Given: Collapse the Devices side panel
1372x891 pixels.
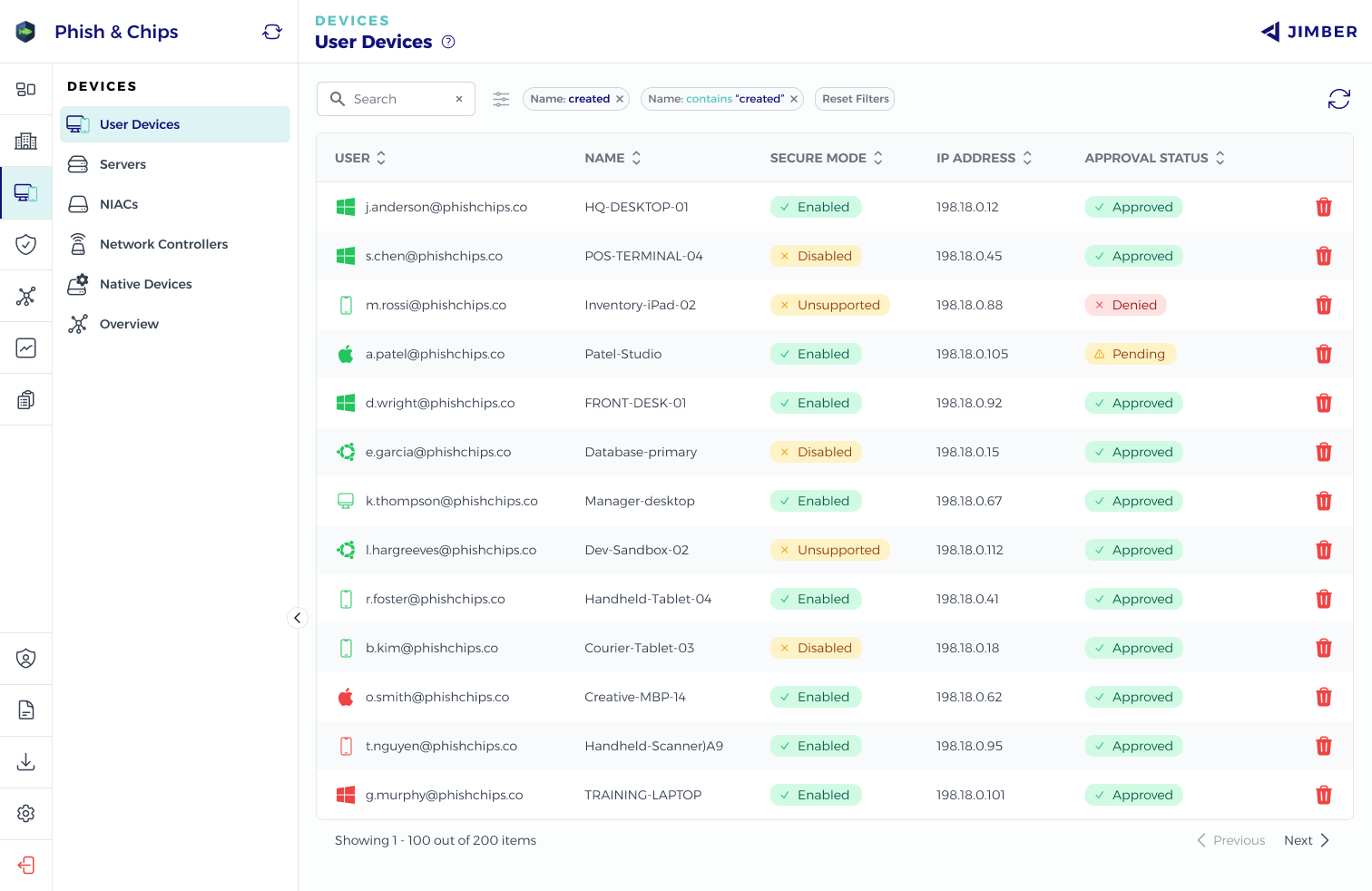Looking at the screenshot, I should point(297,618).
